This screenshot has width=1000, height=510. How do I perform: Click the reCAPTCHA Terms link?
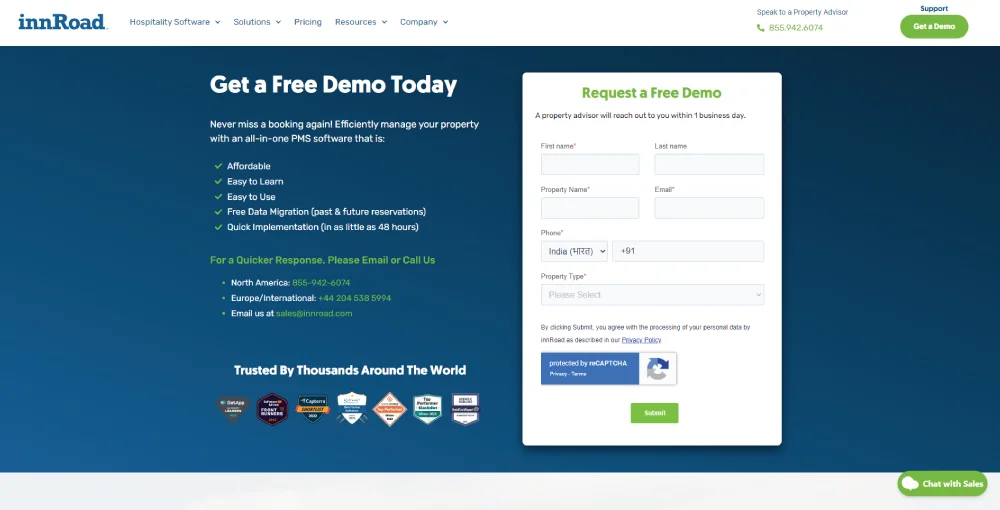(x=578, y=374)
